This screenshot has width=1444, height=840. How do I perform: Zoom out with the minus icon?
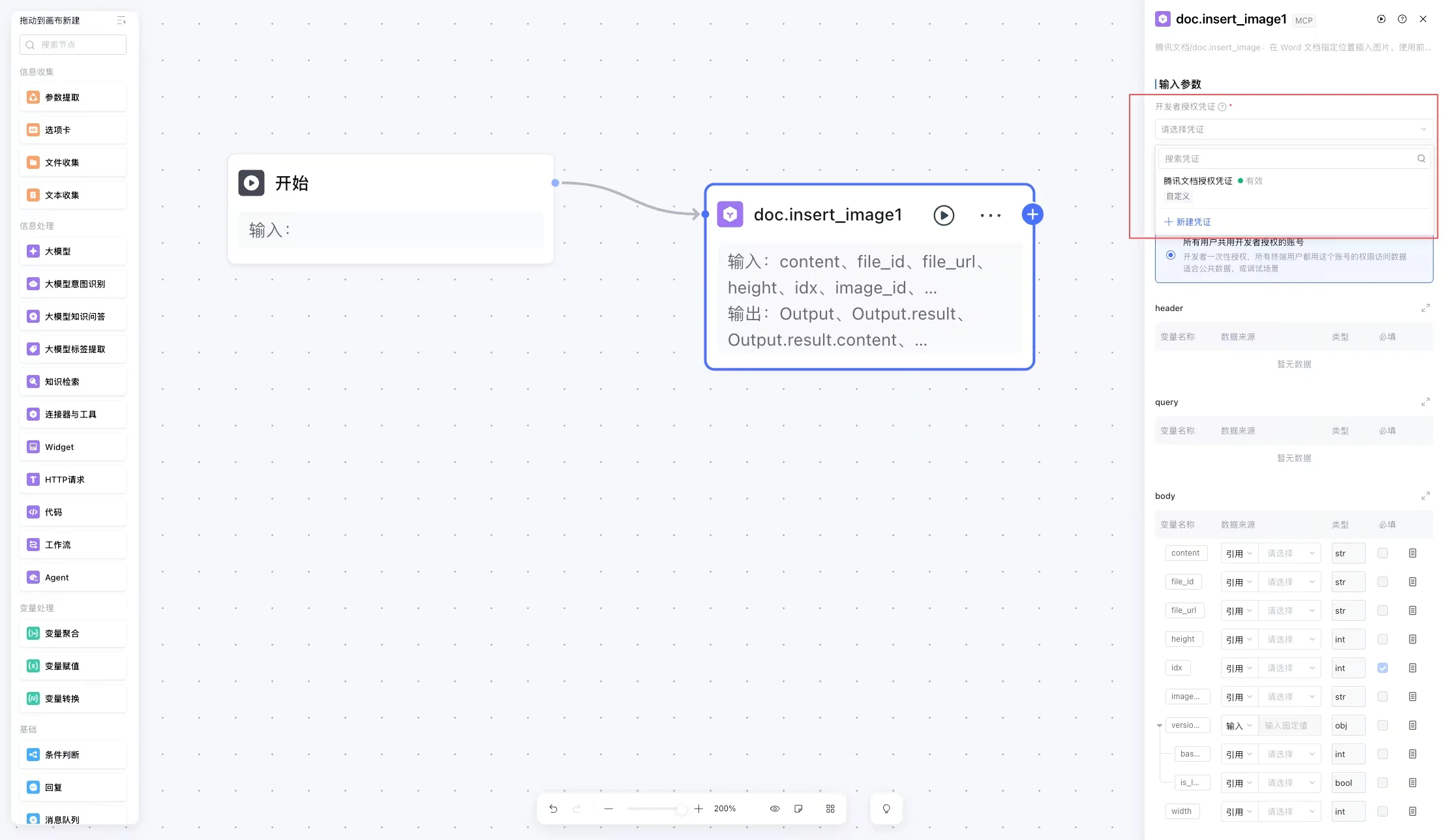pos(609,809)
